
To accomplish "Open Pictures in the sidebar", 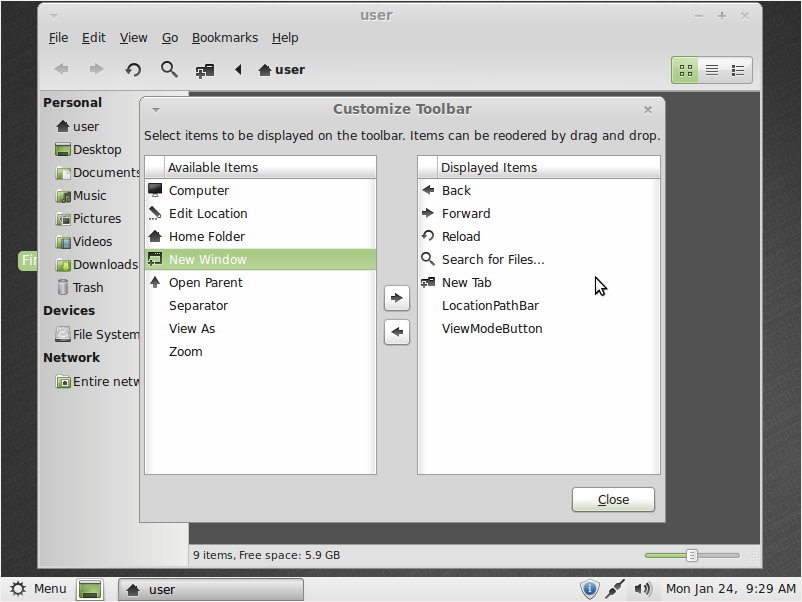I will [88, 218].
